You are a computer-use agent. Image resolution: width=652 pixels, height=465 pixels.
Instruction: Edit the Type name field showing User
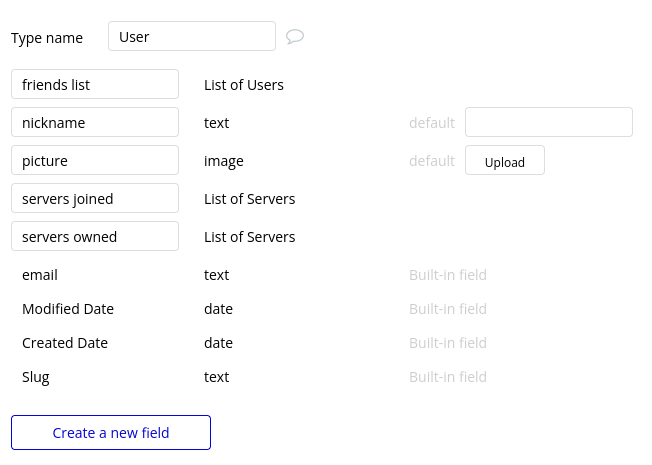pos(192,36)
